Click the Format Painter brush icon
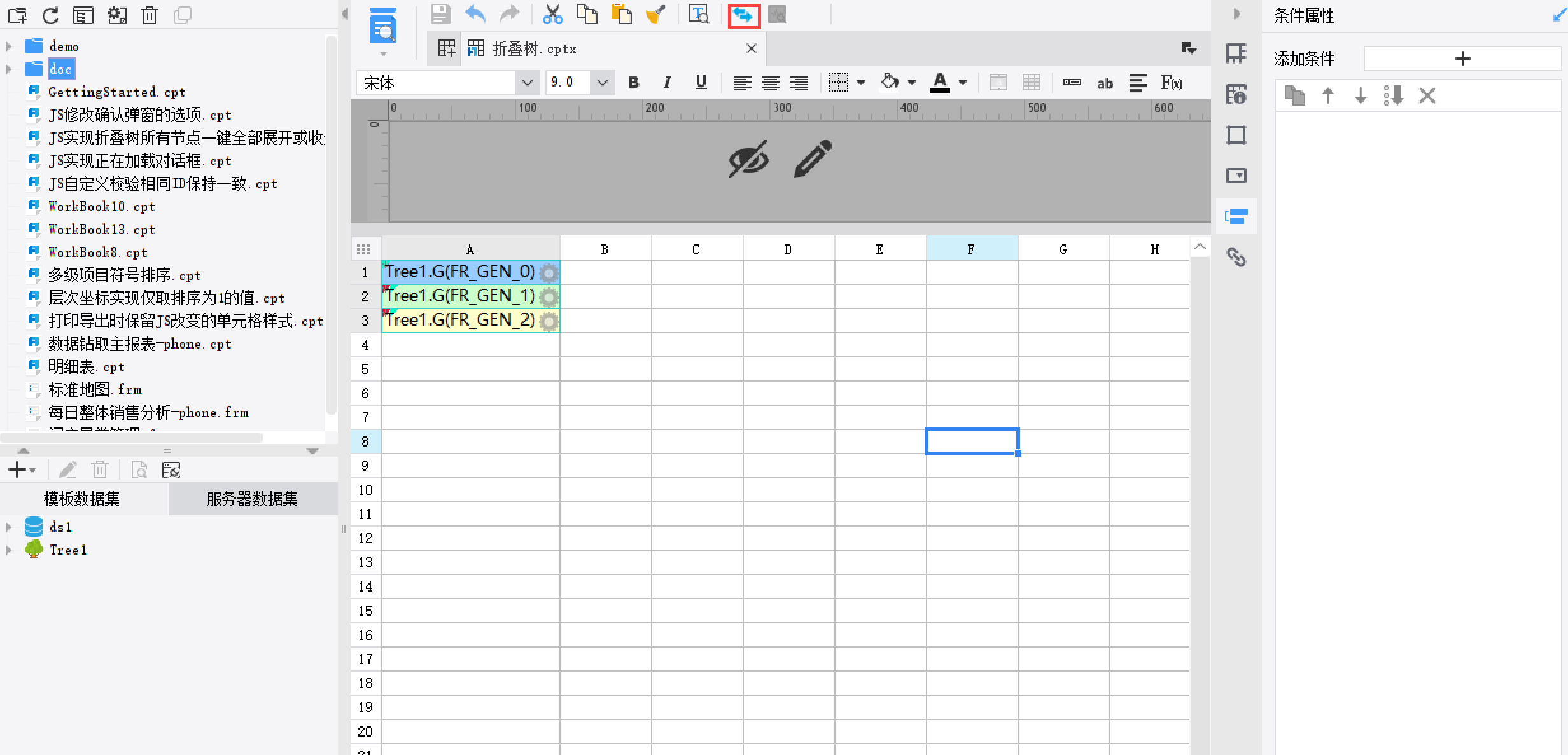Viewport: 1568px width, 755px height. pos(655,15)
